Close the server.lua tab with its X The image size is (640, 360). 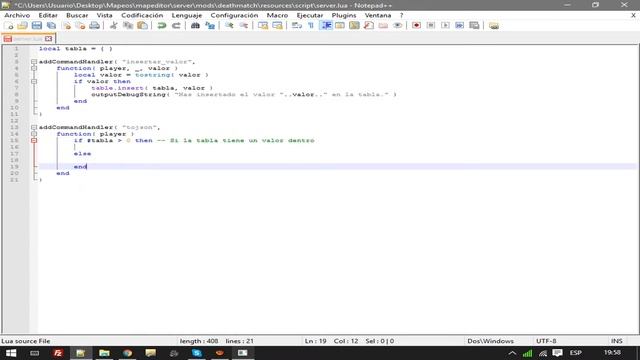[49, 39]
